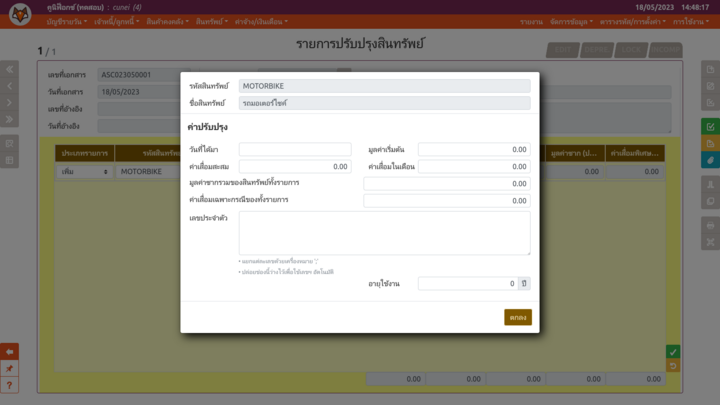Click the มูลค่าเริ่มต้น value field
The height and width of the screenshot is (405, 720).
474,149
